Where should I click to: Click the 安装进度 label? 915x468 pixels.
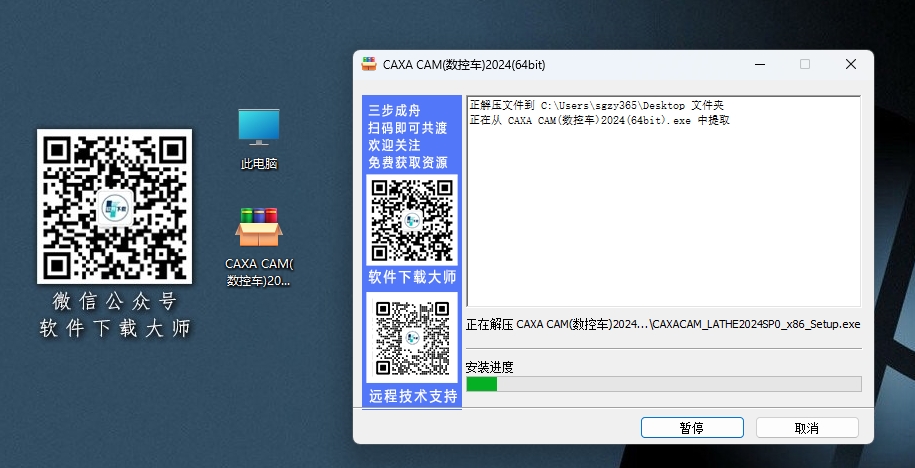(490, 367)
